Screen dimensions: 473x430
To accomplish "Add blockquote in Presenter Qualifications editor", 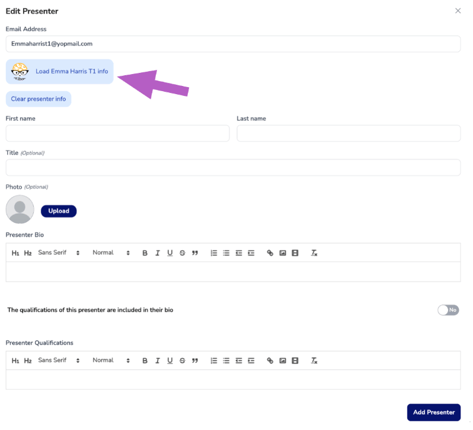I will (195, 361).
